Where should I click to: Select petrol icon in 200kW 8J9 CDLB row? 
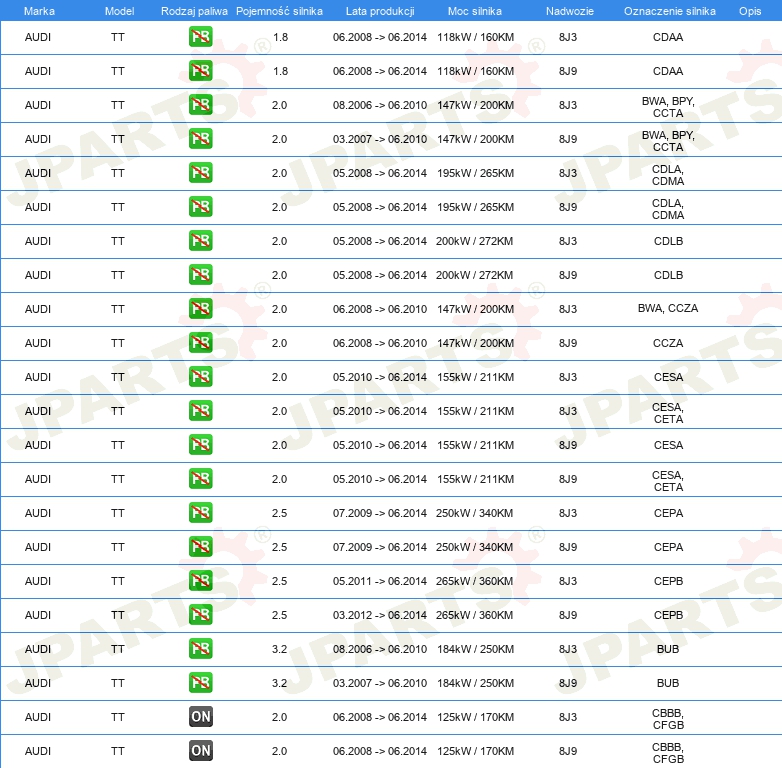pyautogui.click(x=200, y=274)
